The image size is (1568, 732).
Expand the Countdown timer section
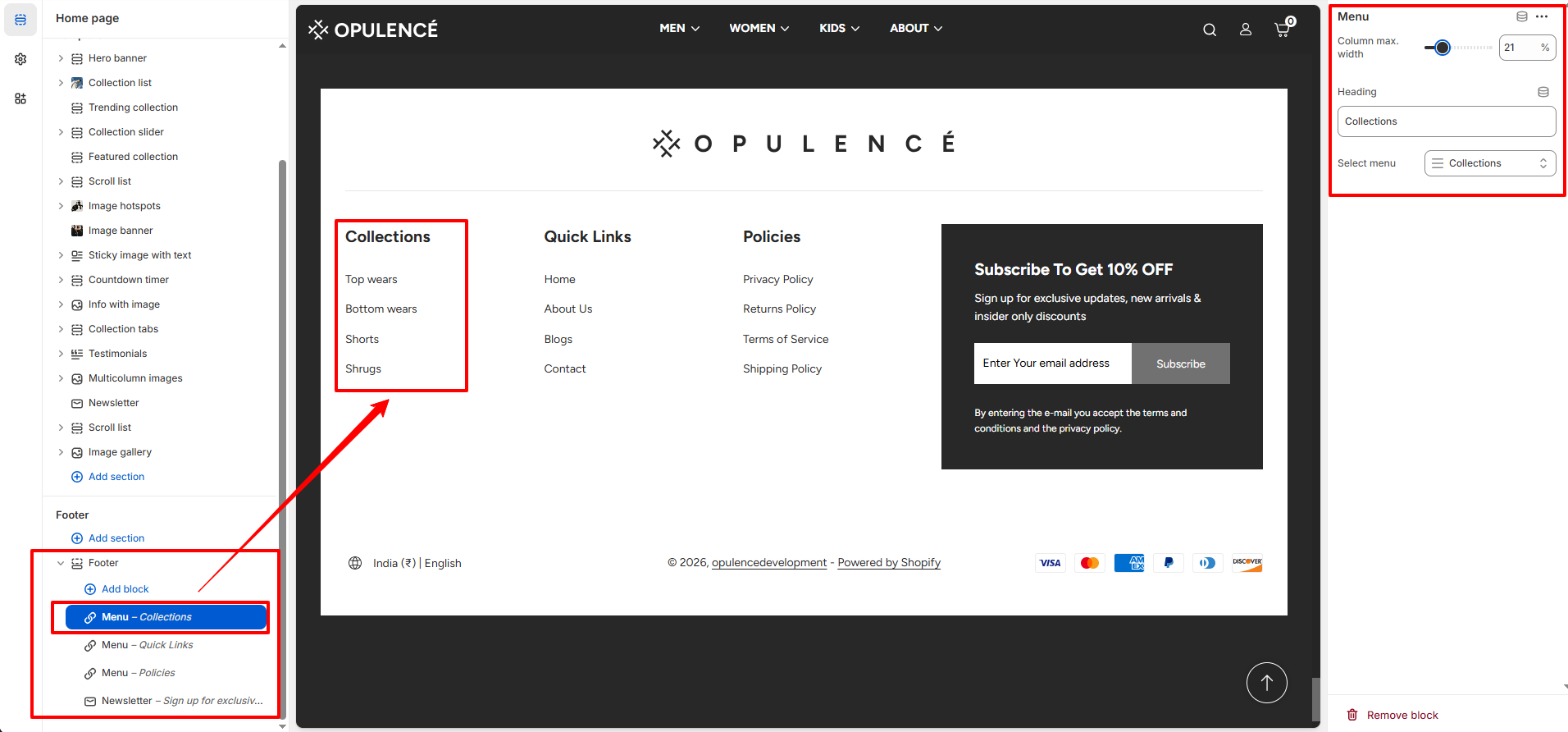point(61,280)
